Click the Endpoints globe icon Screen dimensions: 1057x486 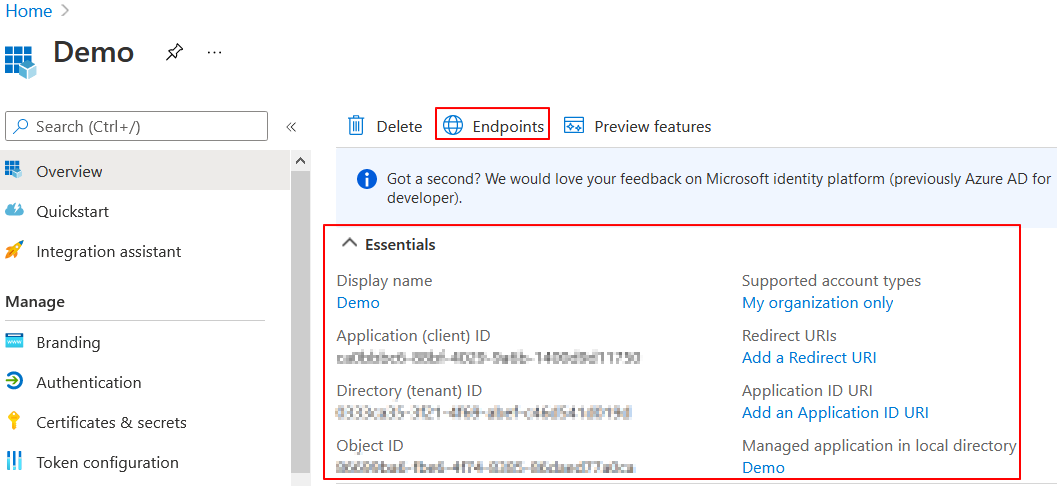453,126
